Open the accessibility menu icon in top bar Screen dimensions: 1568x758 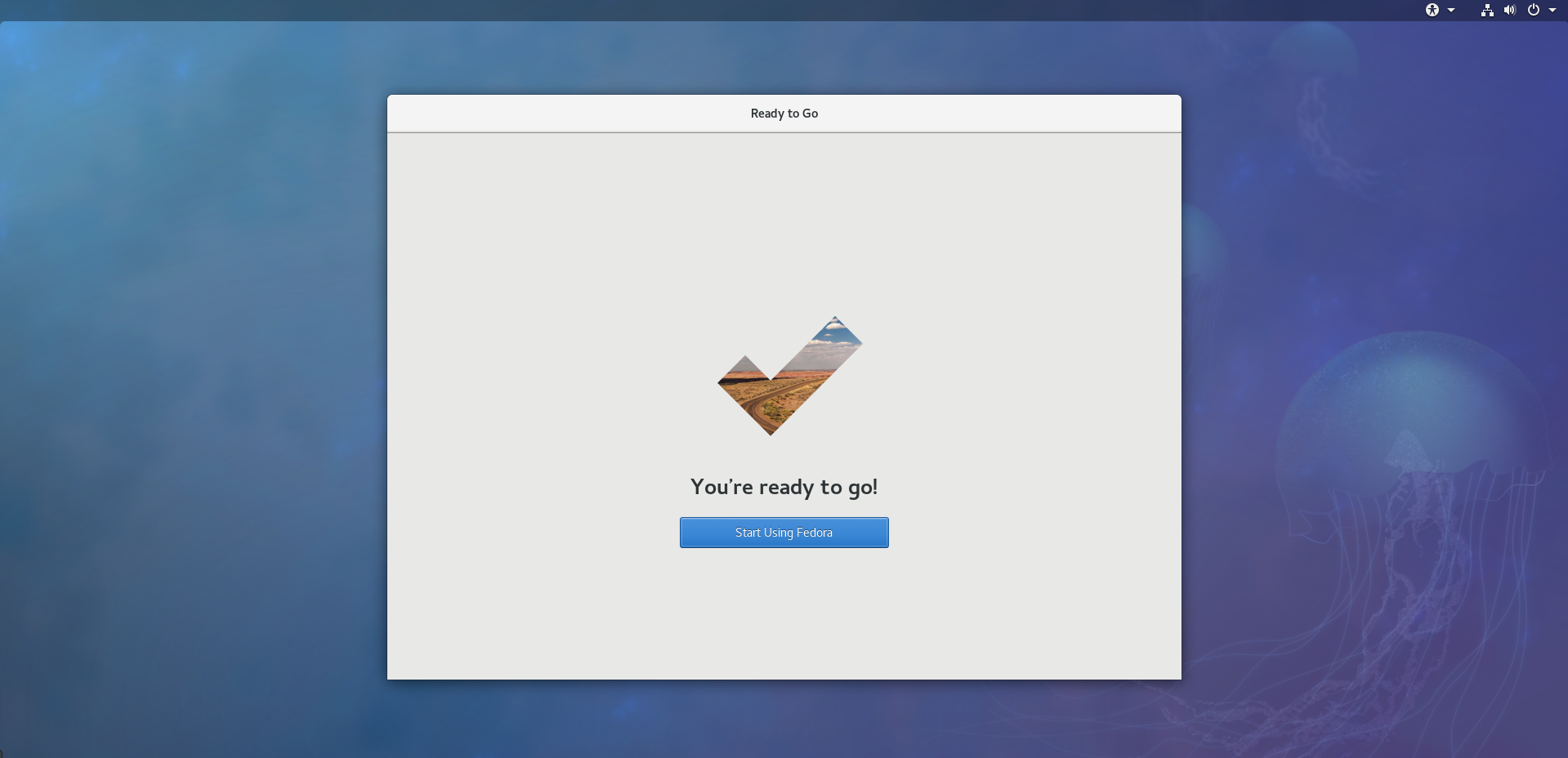tap(1432, 10)
